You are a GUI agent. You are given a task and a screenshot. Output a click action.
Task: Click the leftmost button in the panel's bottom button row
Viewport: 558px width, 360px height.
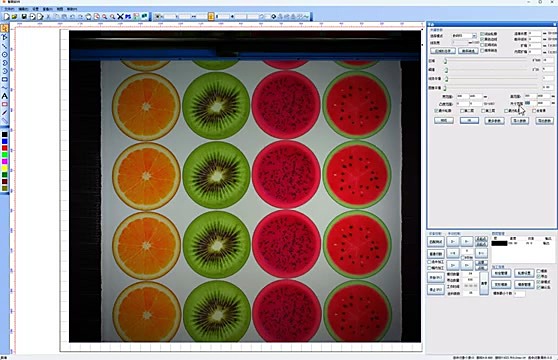tap(444, 121)
